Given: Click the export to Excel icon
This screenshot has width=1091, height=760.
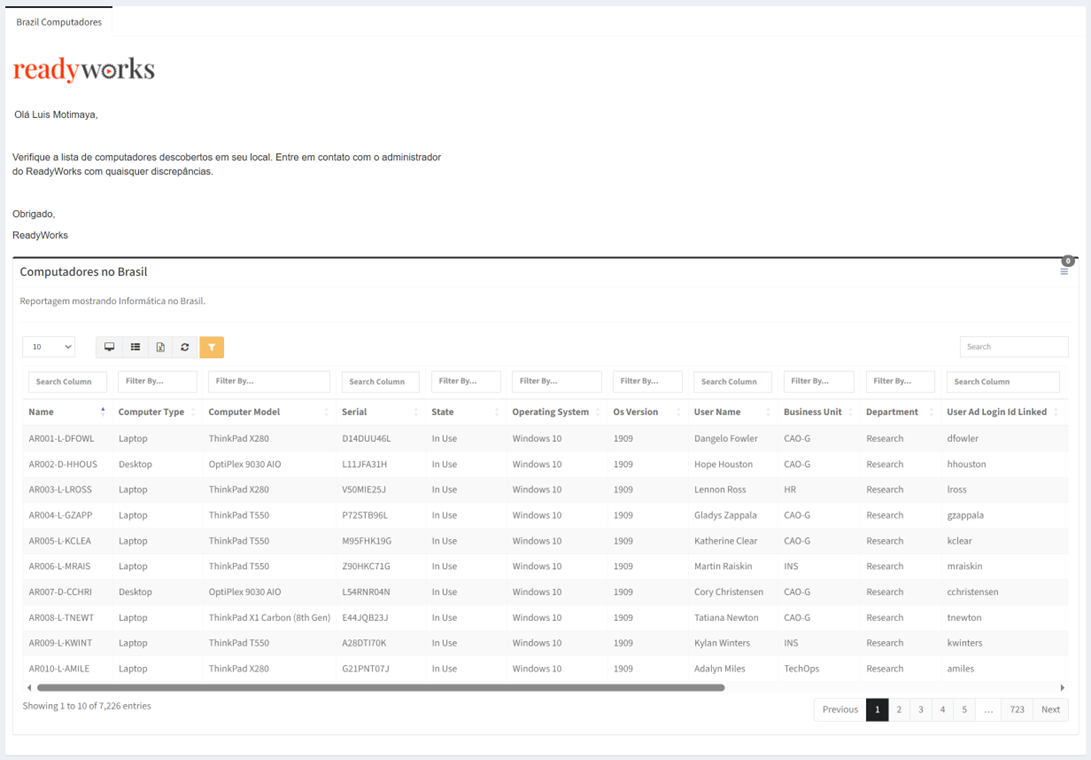Looking at the screenshot, I should pos(160,347).
